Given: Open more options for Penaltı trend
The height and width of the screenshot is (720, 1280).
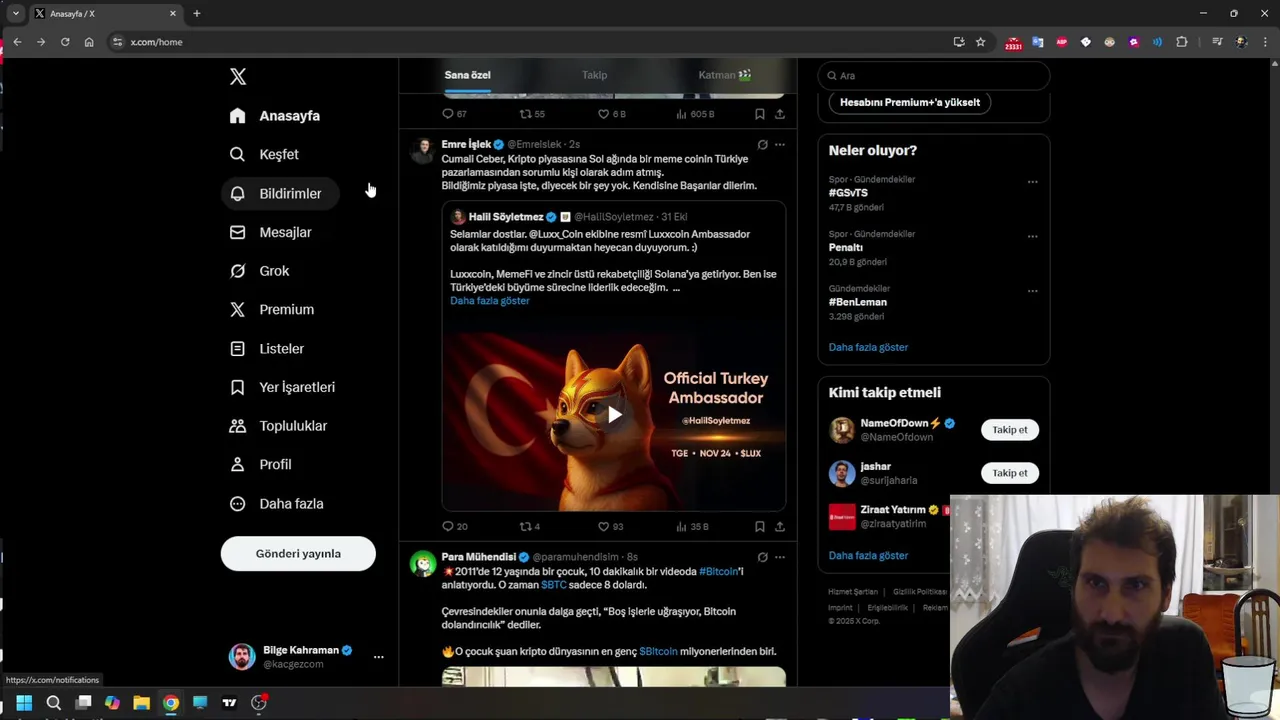Looking at the screenshot, I should click(1032, 237).
